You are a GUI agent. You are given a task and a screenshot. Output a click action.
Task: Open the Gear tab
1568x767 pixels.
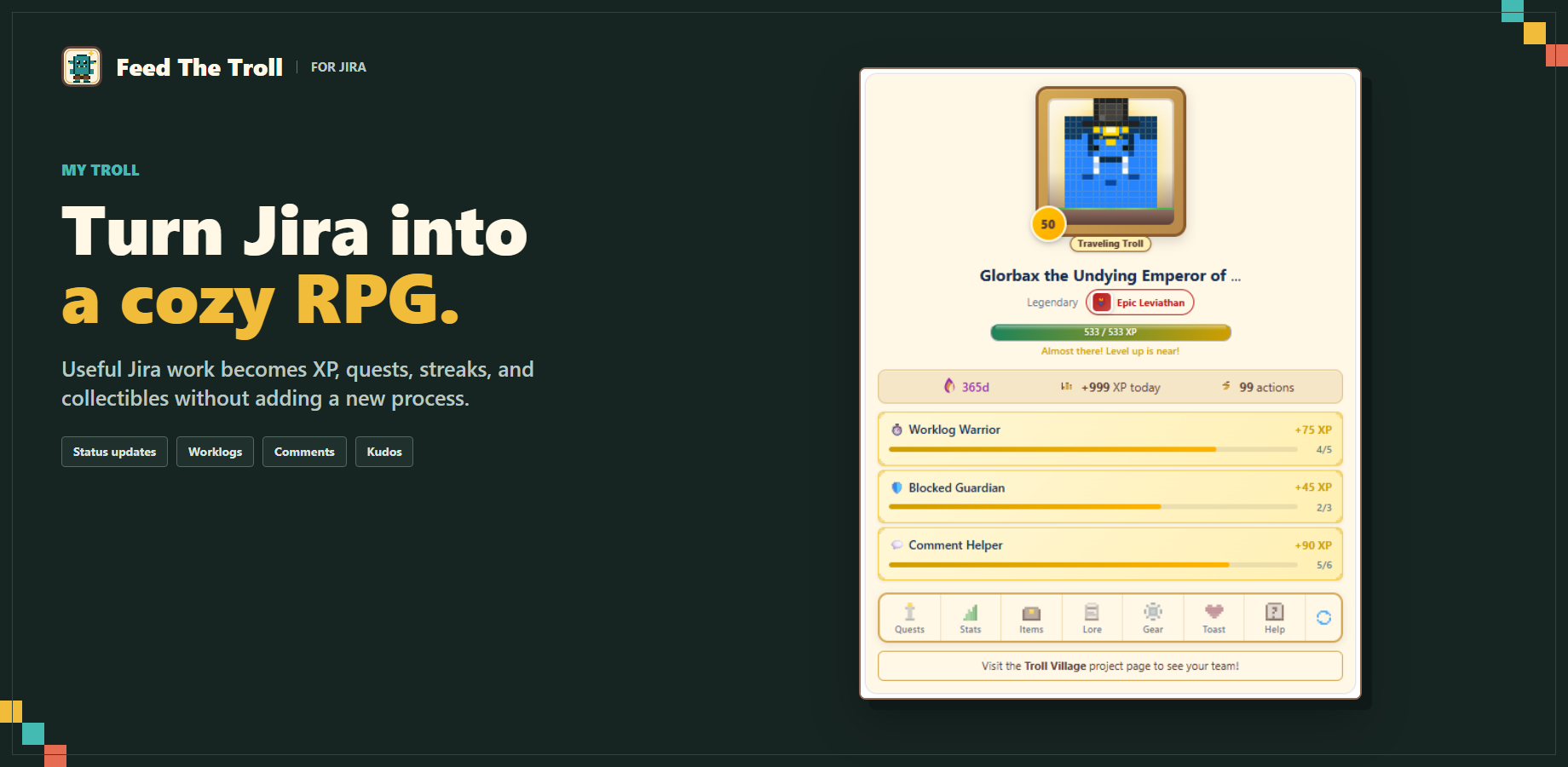(1153, 618)
